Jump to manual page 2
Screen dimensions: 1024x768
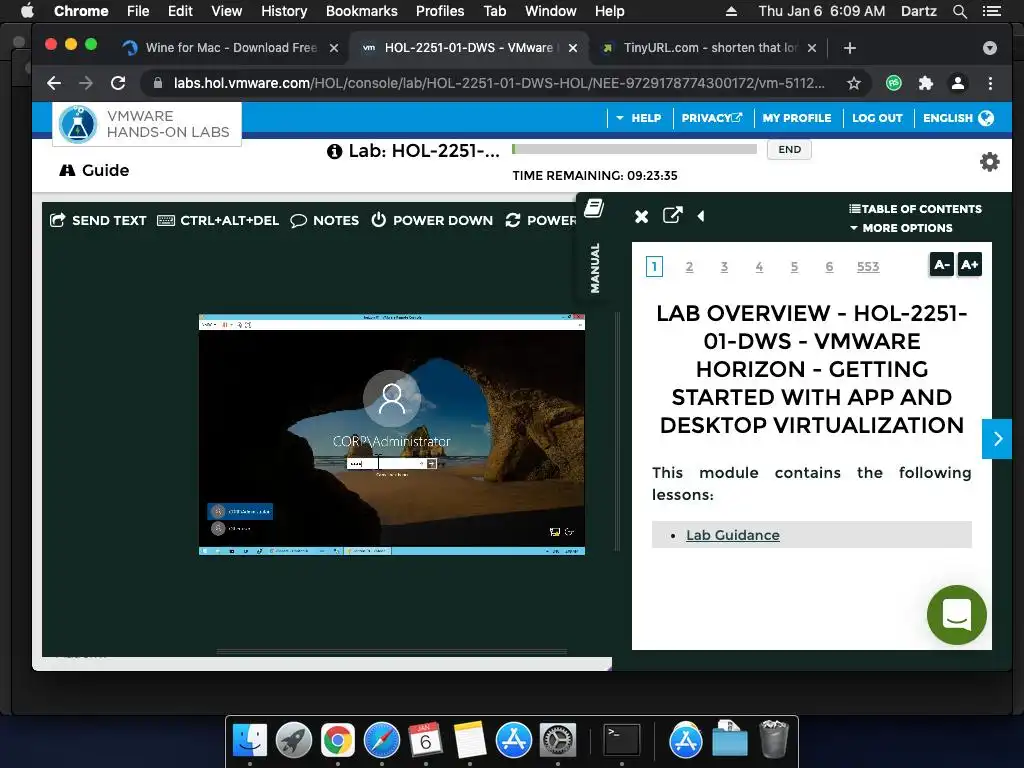pyautogui.click(x=689, y=266)
